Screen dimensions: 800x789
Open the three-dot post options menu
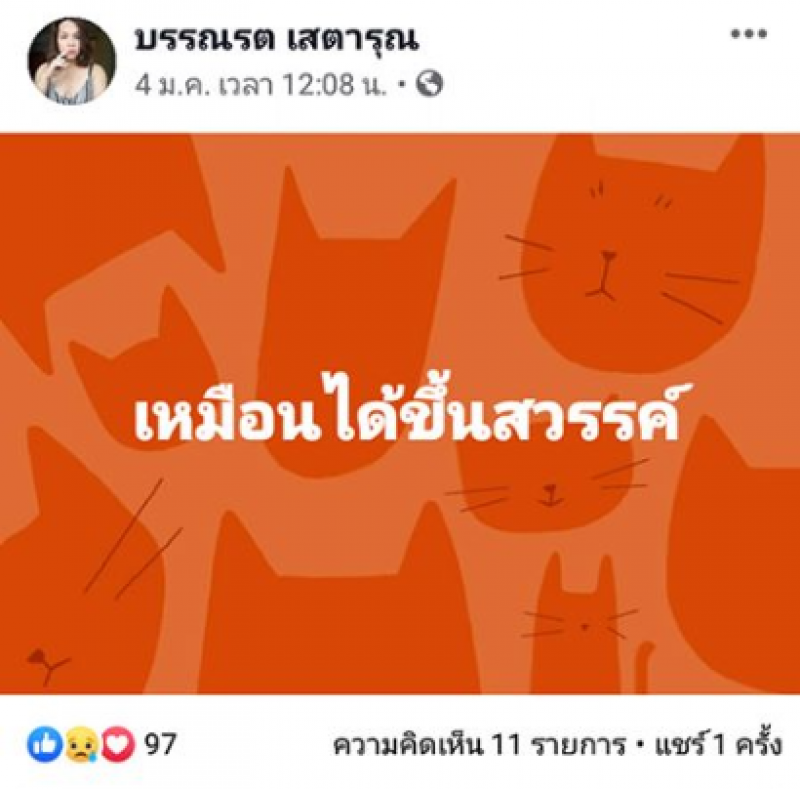[x=748, y=34]
